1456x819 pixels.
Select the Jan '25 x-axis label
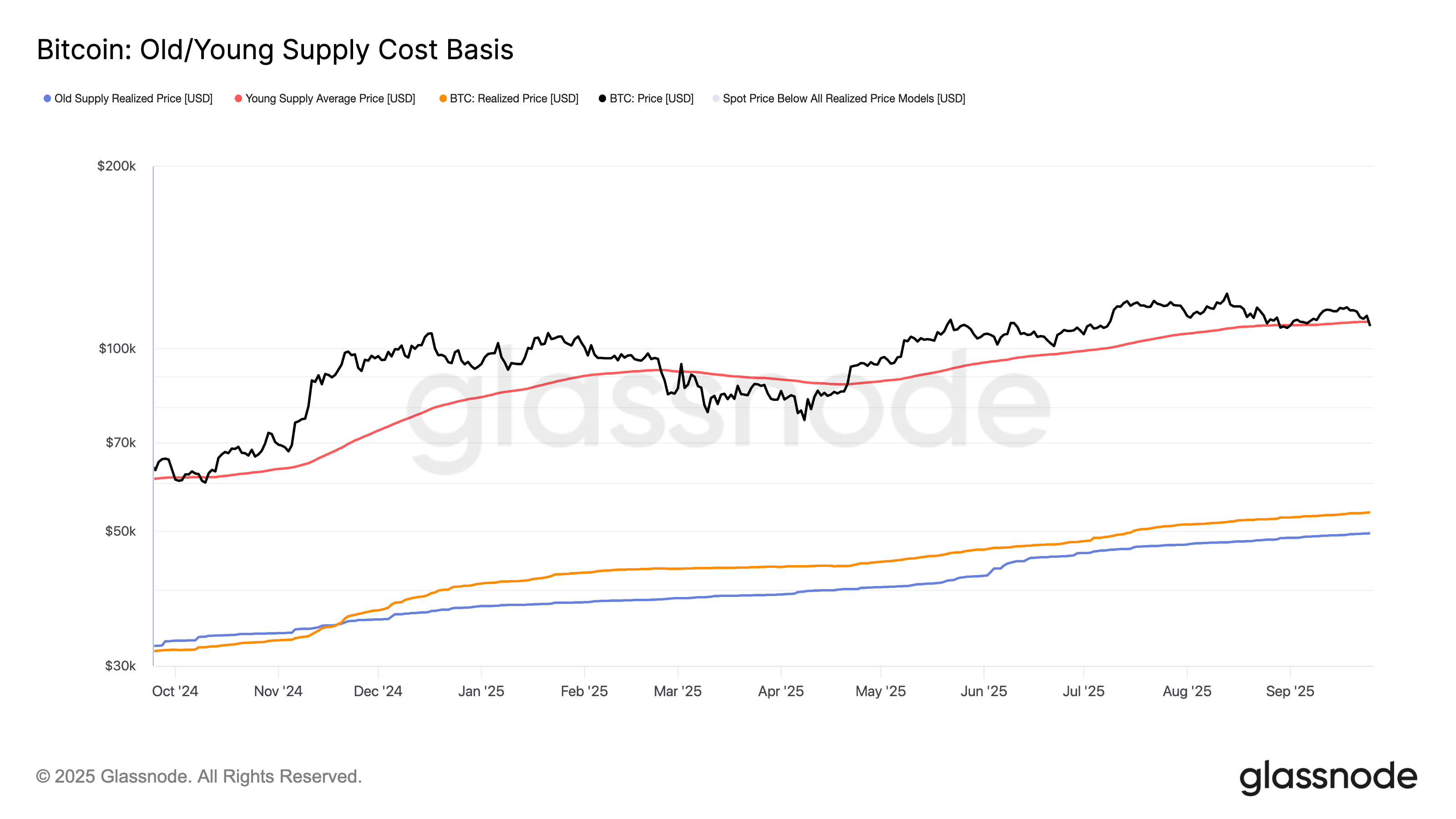coord(481,691)
